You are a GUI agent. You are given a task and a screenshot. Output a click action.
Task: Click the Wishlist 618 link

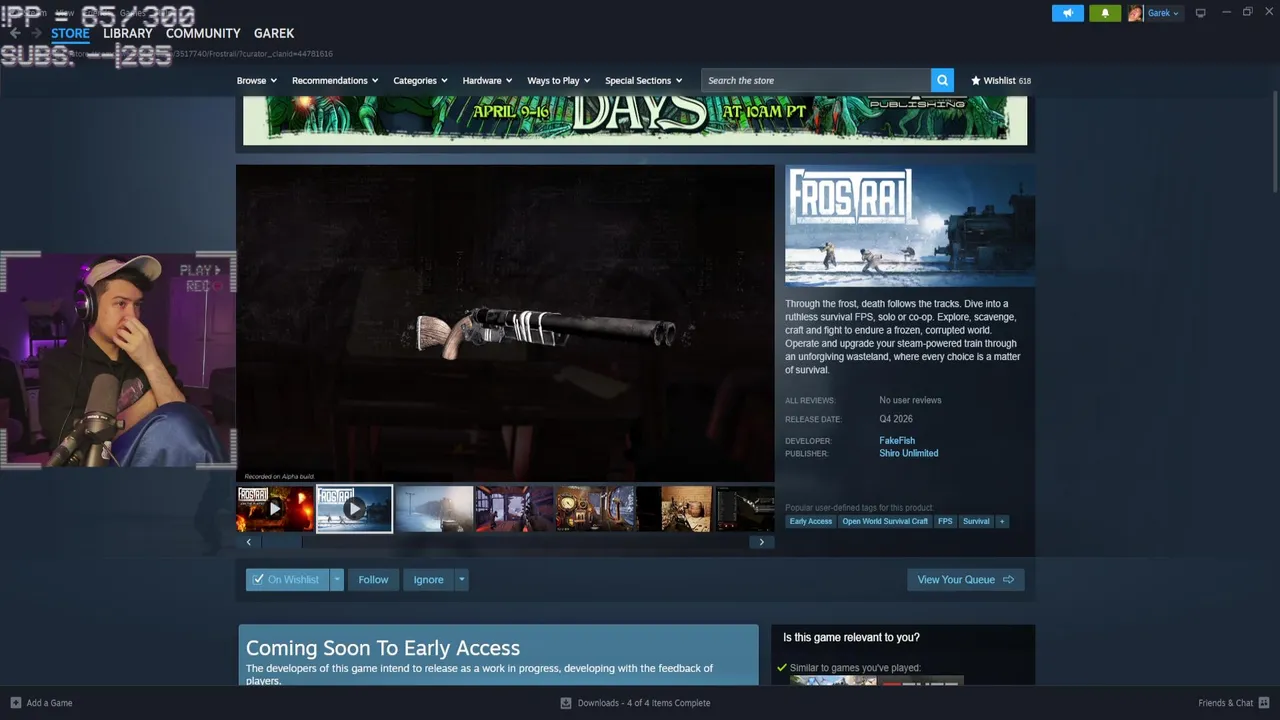pos(1001,80)
